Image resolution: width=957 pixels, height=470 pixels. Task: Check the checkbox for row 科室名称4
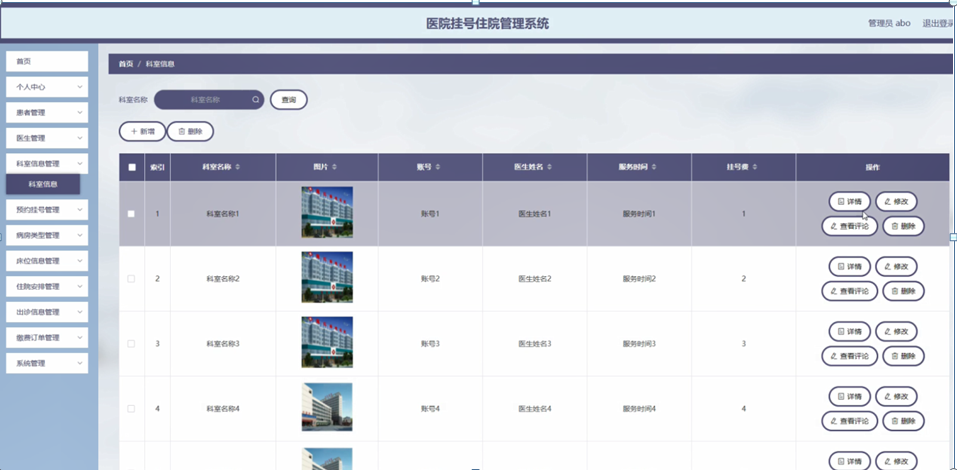(131, 409)
